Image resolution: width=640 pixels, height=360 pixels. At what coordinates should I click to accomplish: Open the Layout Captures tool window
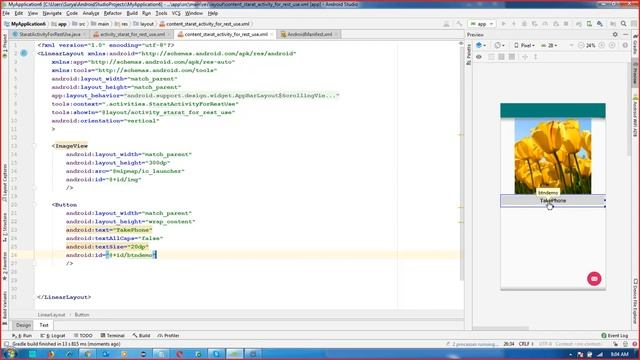click(4, 182)
